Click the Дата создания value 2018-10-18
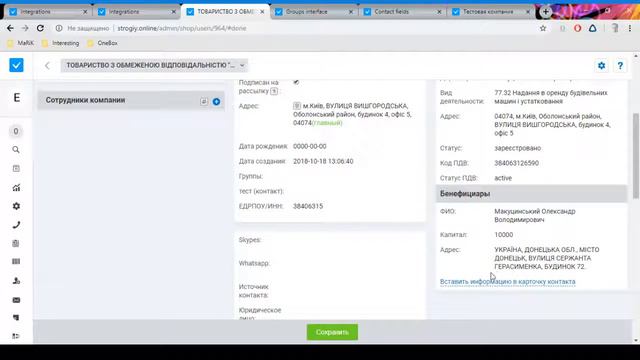 (x=323, y=161)
